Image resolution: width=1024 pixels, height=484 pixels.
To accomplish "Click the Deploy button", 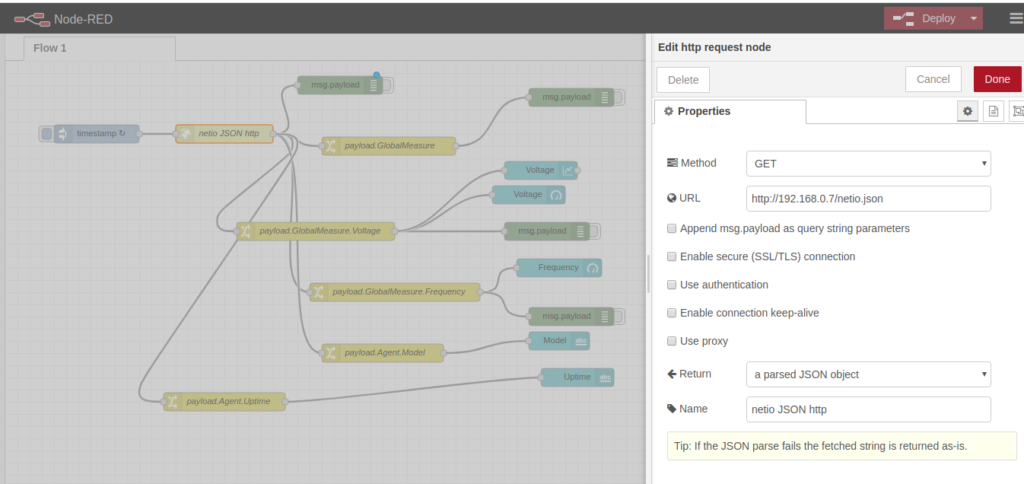I will [x=925, y=18].
